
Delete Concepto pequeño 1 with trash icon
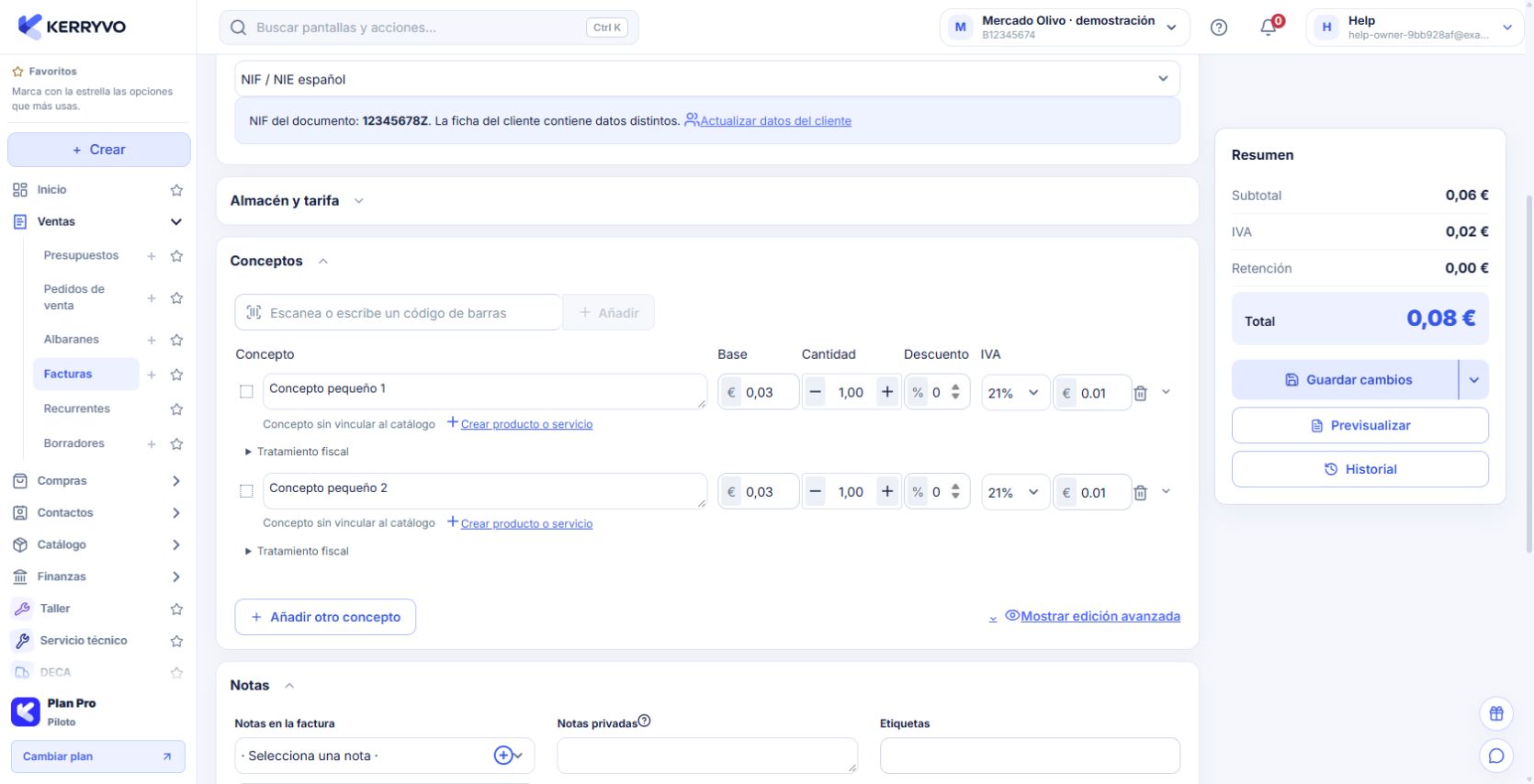tap(1140, 393)
